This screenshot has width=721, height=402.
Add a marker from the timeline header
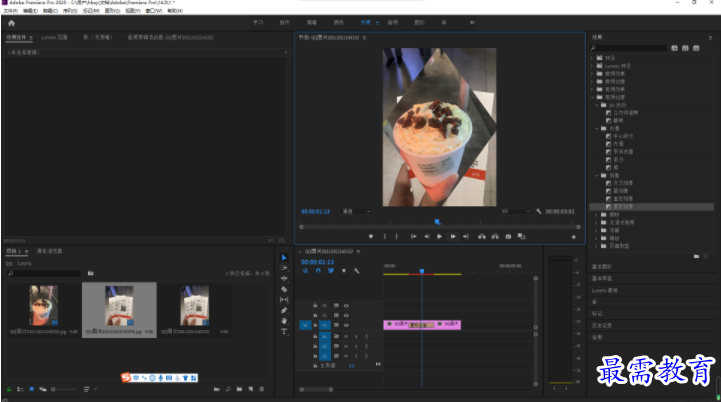tap(343, 271)
